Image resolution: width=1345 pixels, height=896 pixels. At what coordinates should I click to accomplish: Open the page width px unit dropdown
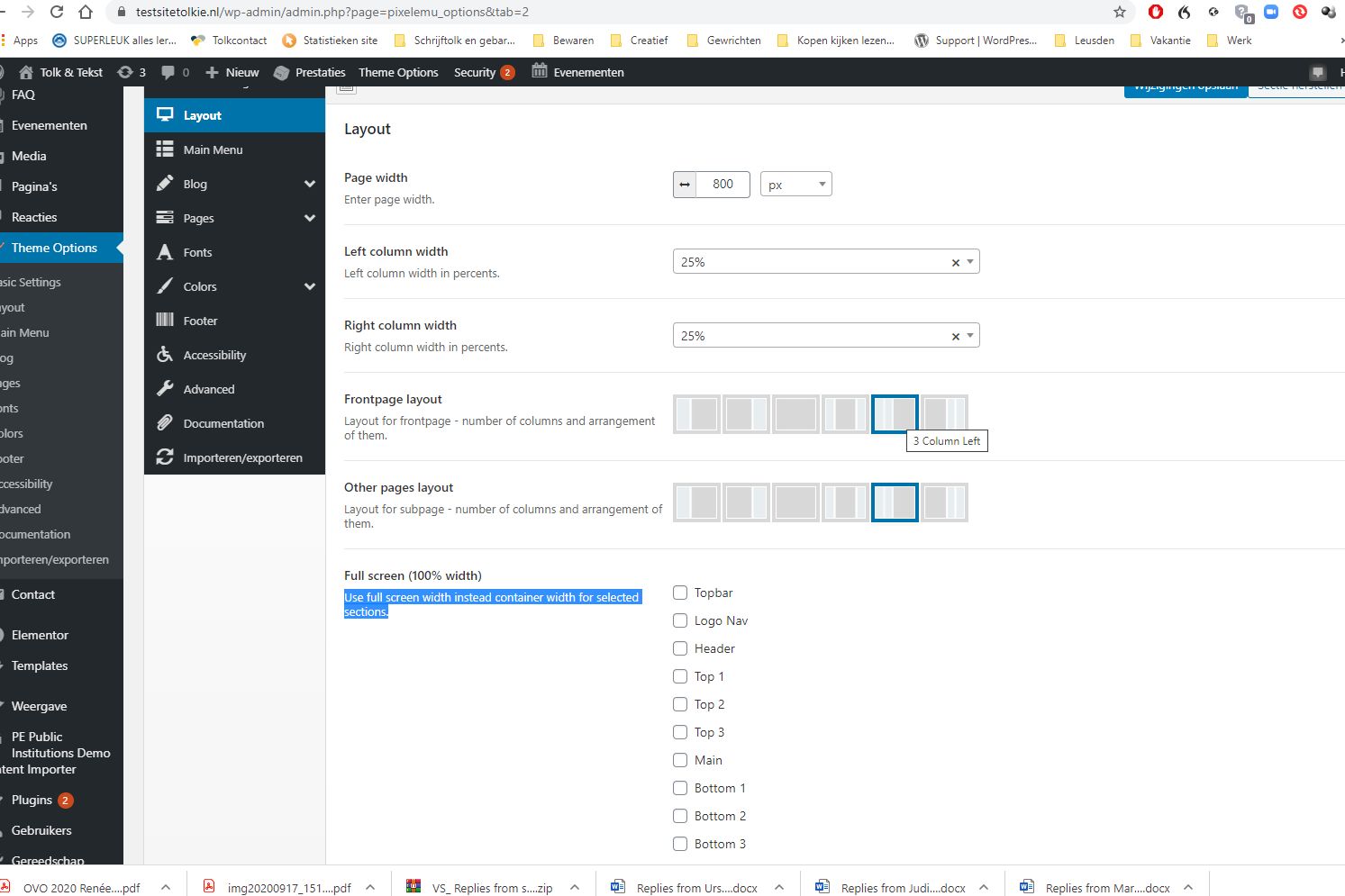tap(796, 184)
